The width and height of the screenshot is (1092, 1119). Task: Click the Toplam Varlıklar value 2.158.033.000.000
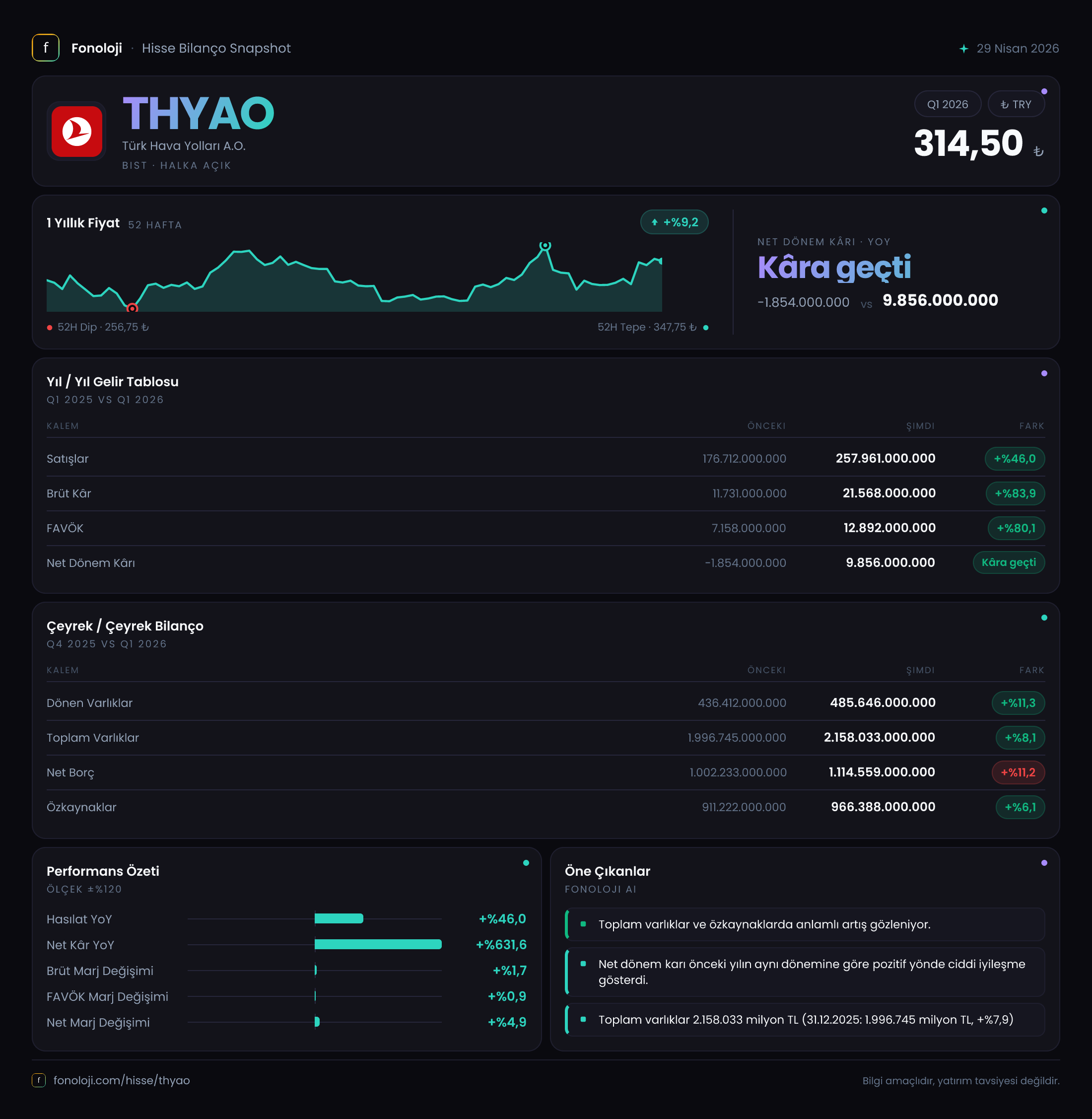coord(879,737)
